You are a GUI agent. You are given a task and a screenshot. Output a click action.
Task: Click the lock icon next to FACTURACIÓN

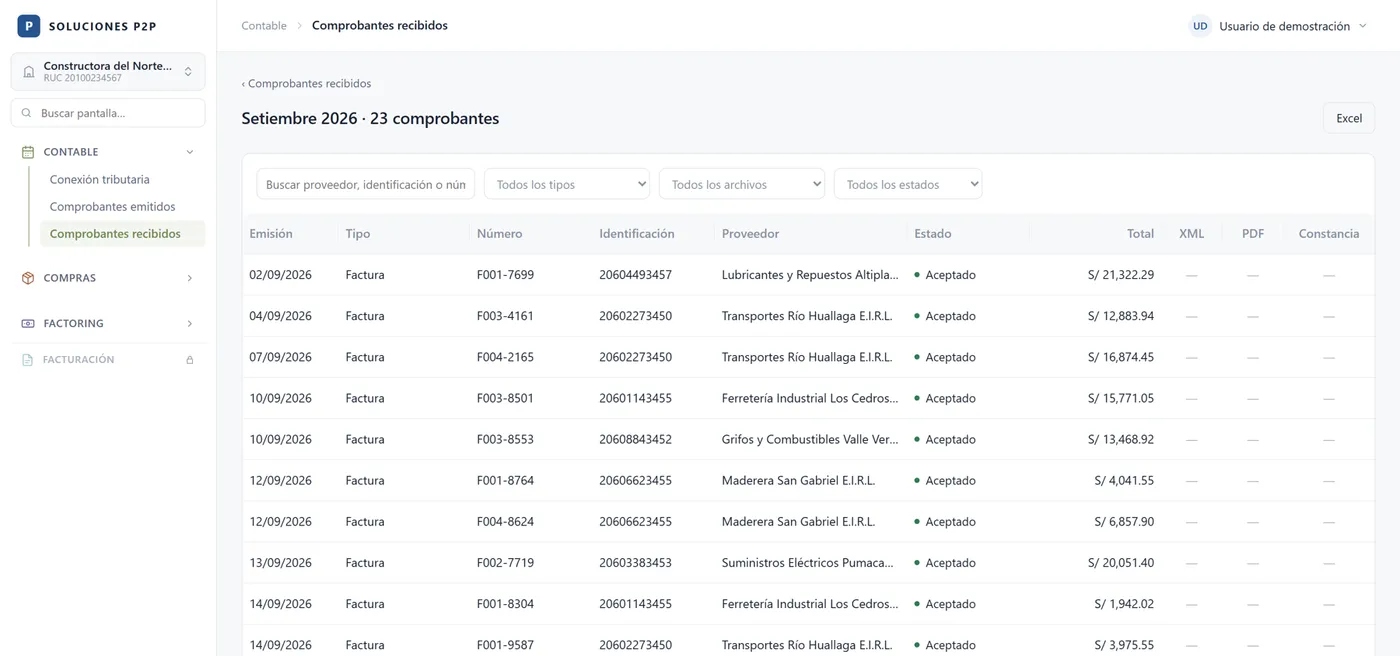click(190, 360)
